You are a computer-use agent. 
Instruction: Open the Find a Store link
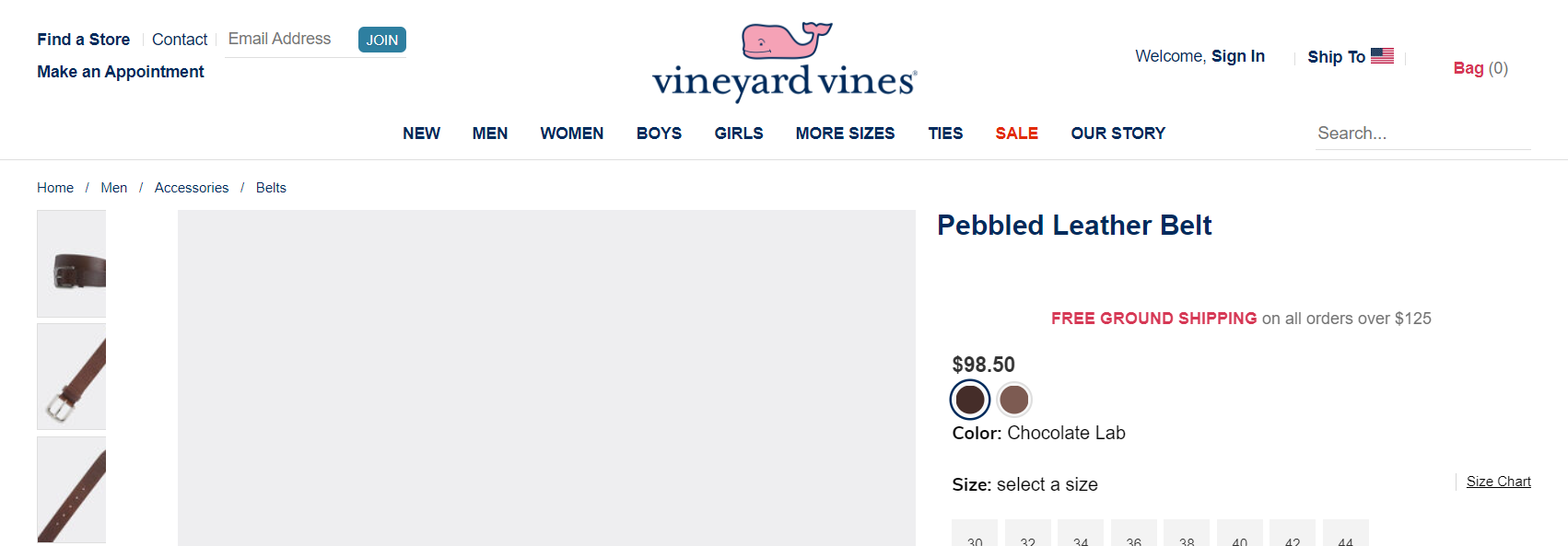coord(83,40)
